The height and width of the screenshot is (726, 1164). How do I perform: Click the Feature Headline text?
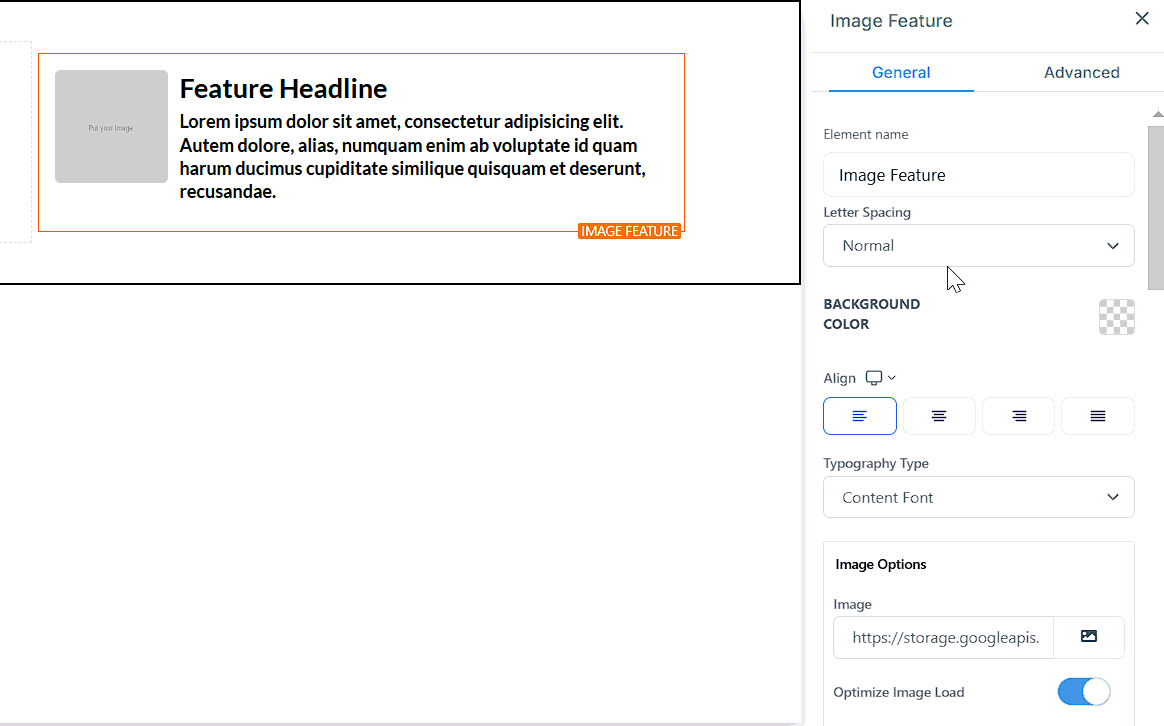click(283, 89)
